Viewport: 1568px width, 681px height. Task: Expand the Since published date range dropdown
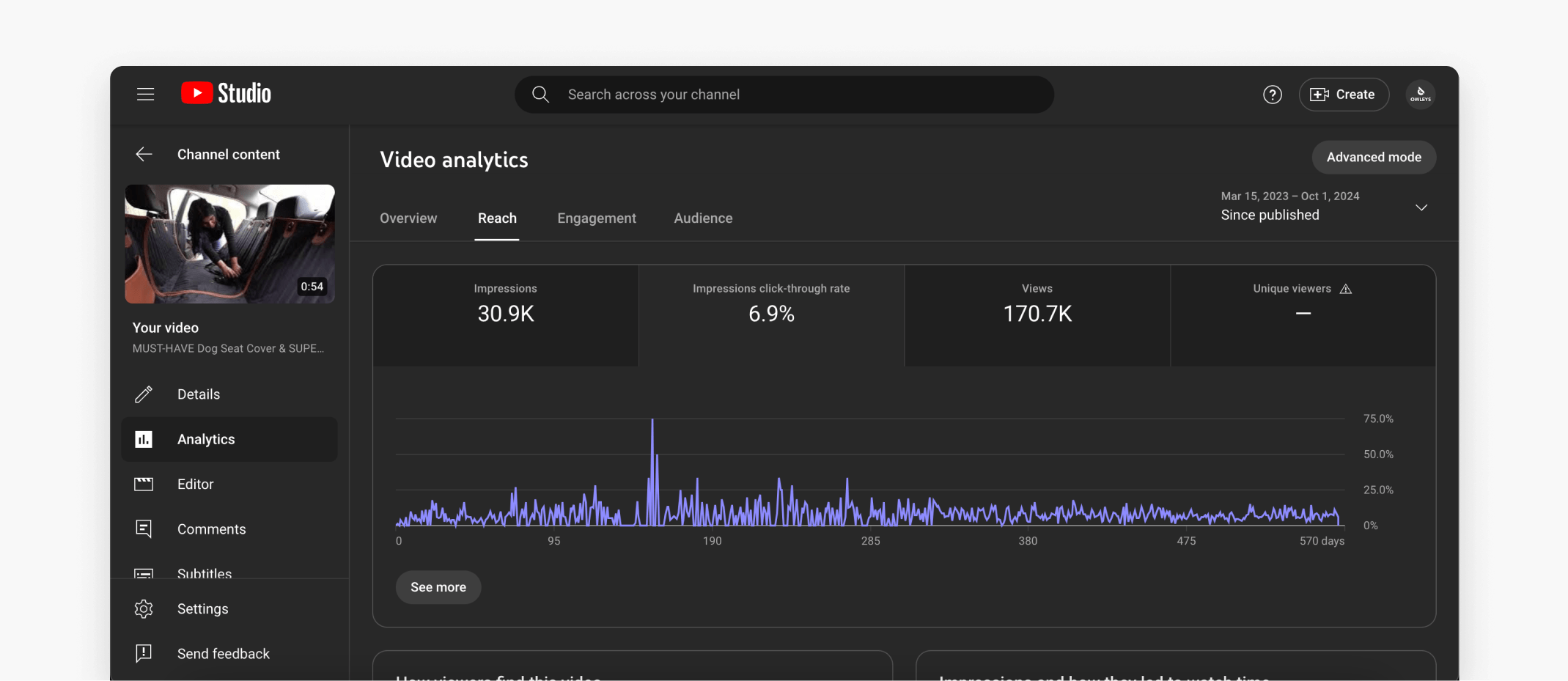pyautogui.click(x=1421, y=207)
